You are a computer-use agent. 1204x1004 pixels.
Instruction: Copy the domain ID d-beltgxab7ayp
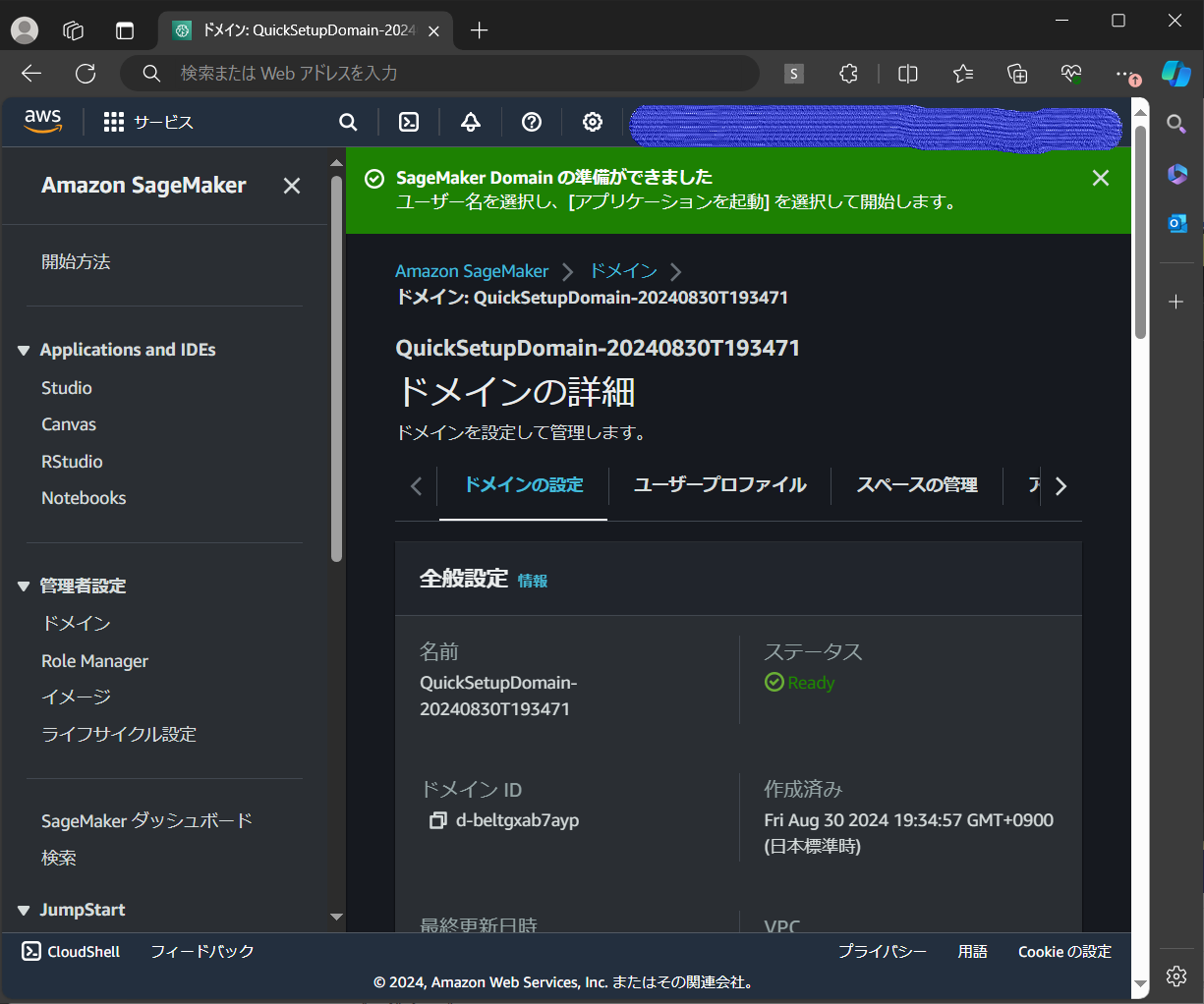click(x=438, y=820)
